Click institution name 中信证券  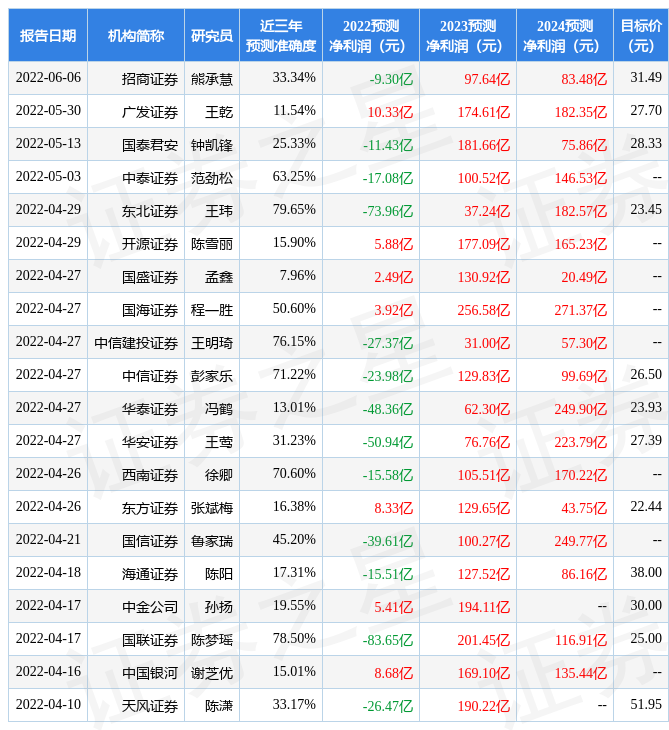[150, 377]
